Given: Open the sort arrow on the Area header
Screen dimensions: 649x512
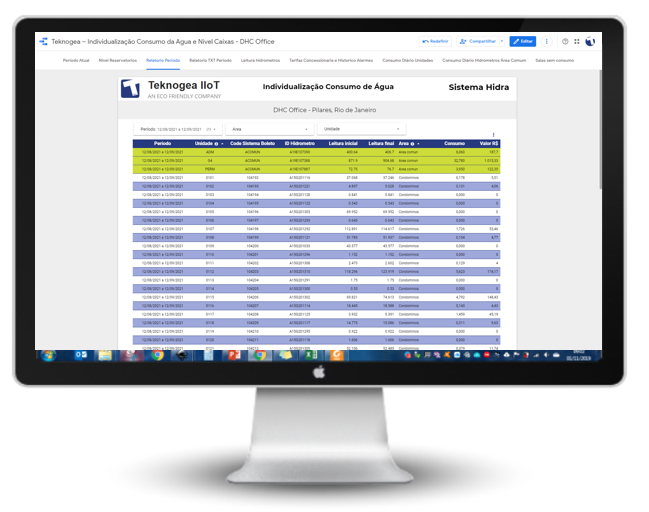Looking at the screenshot, I should click(x=418, y=144).
